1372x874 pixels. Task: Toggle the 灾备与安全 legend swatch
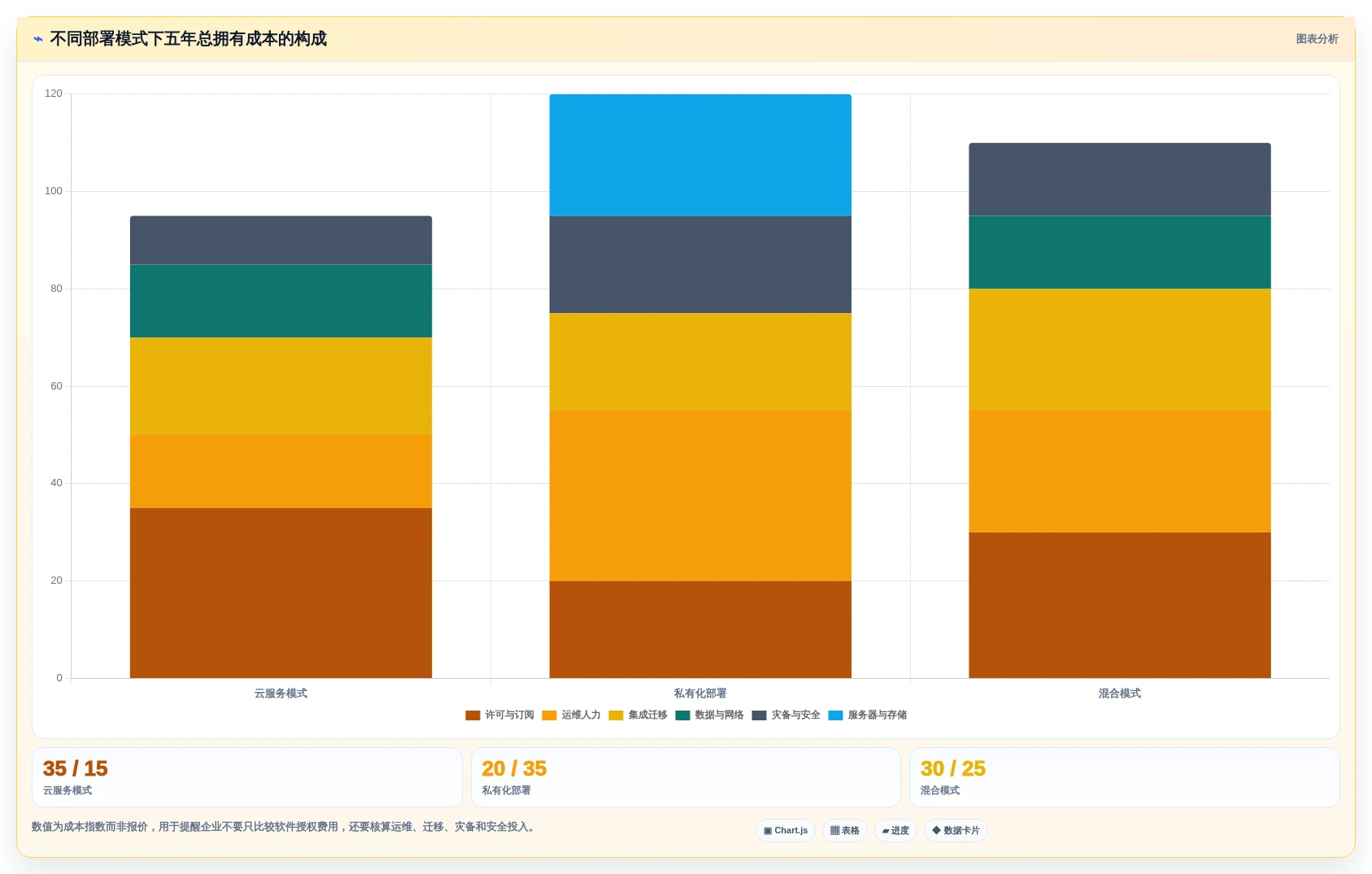(x=759, y=715)
